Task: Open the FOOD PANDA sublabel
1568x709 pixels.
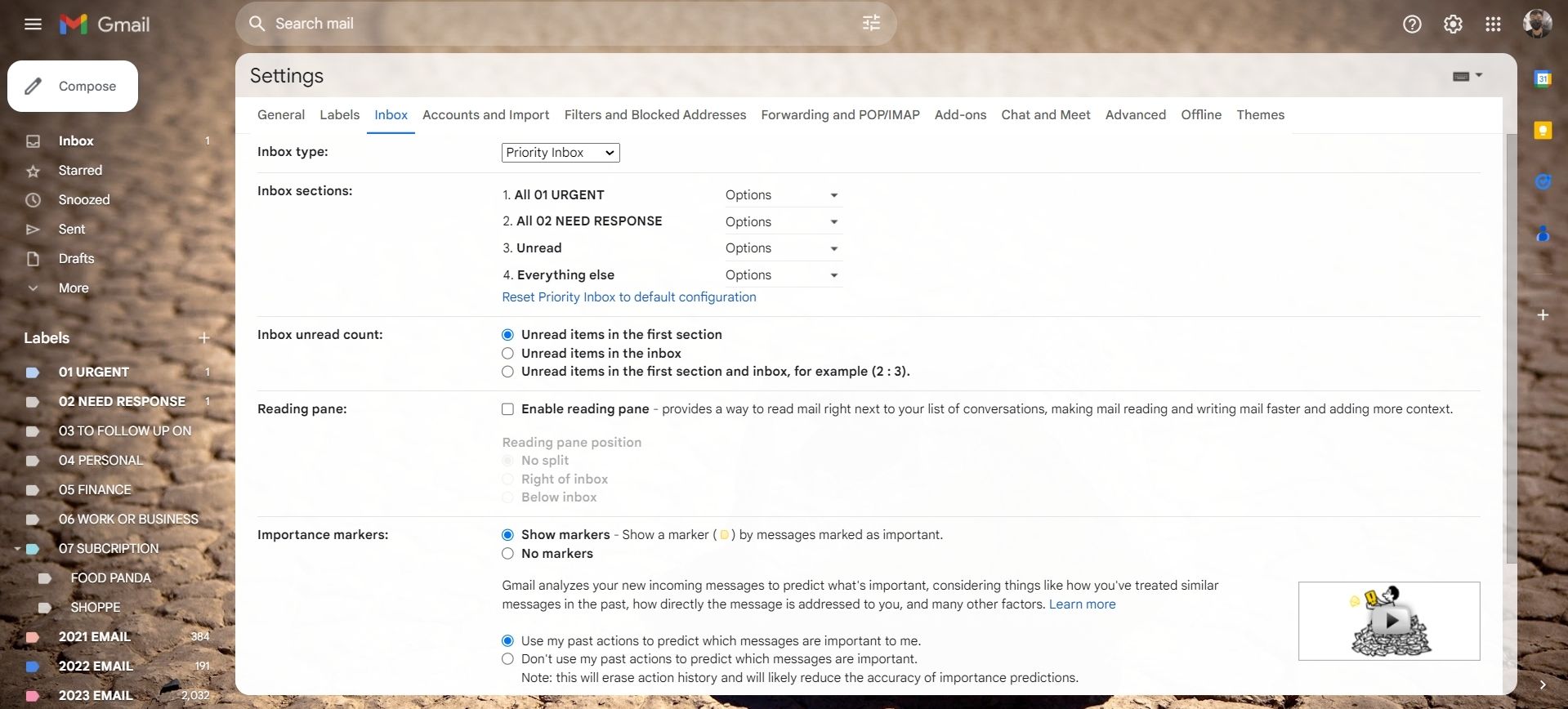Action: [111, 578]
